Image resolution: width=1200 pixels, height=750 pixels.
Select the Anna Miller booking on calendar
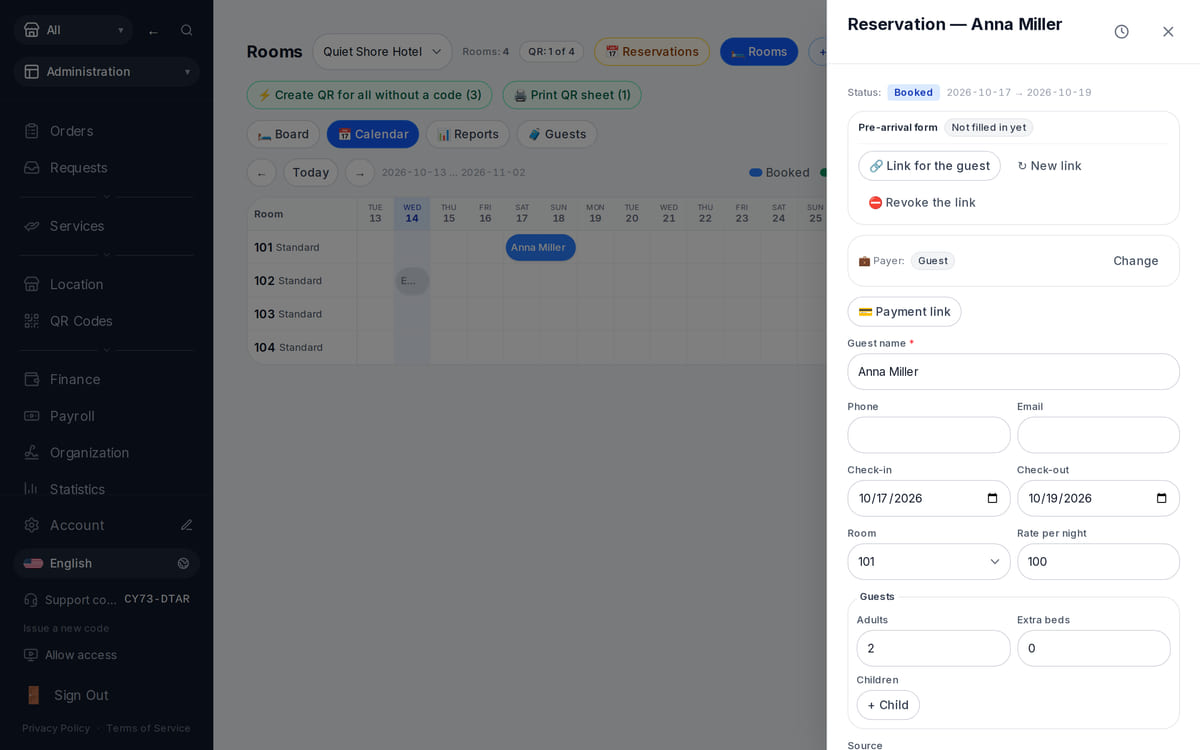[540, 247]
